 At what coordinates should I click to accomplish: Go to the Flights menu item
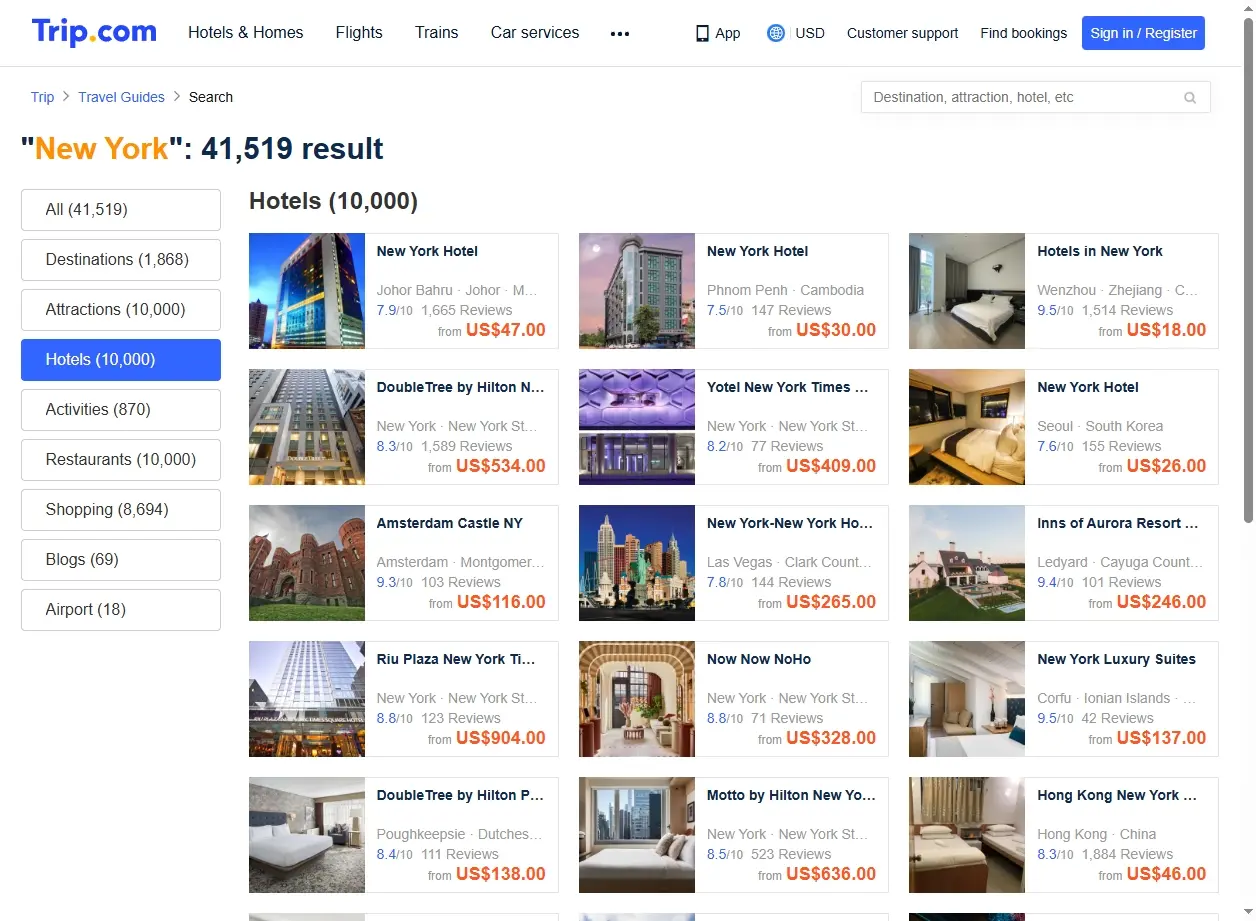click(359, 33)
